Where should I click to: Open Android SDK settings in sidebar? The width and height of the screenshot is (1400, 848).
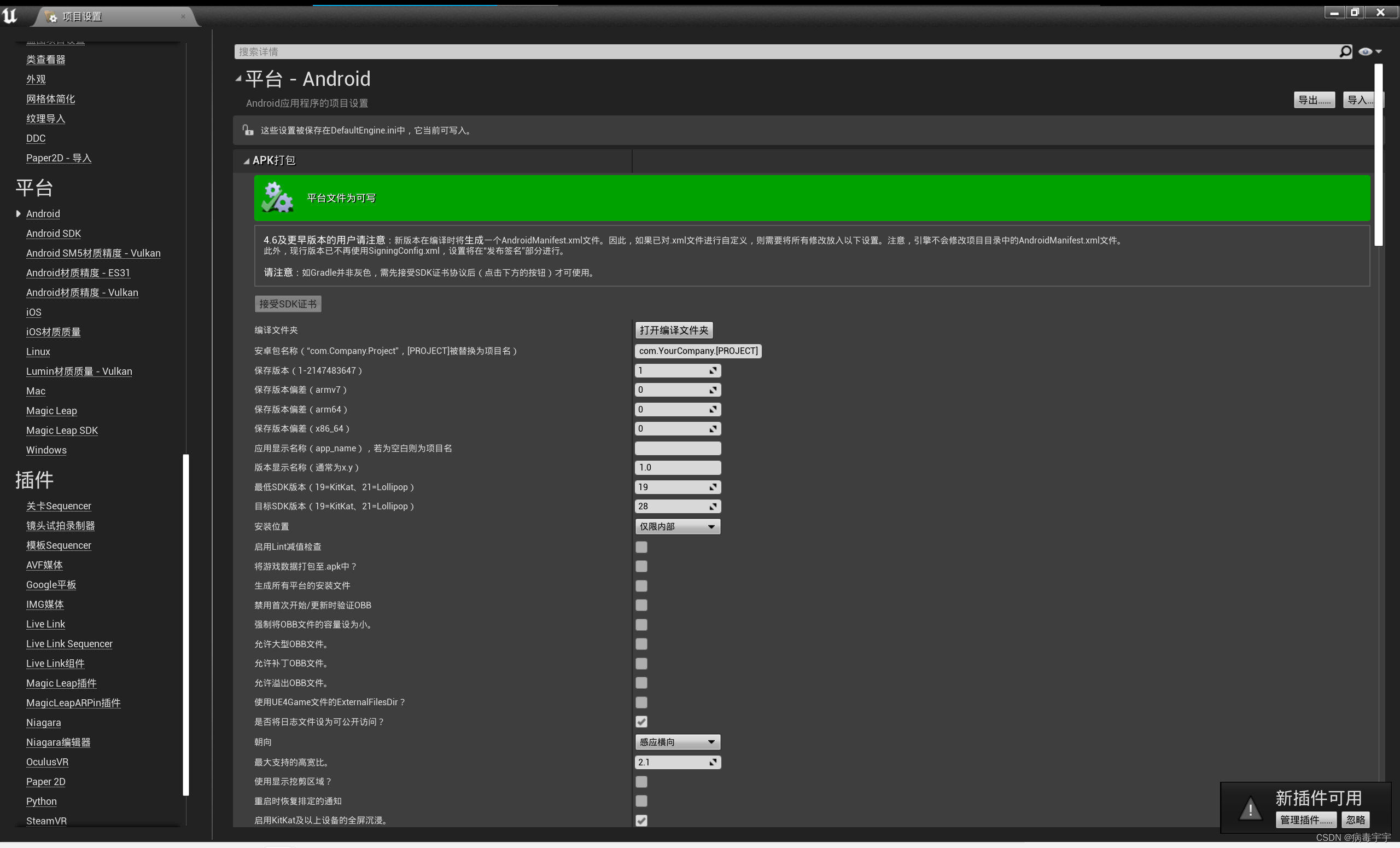54,234
